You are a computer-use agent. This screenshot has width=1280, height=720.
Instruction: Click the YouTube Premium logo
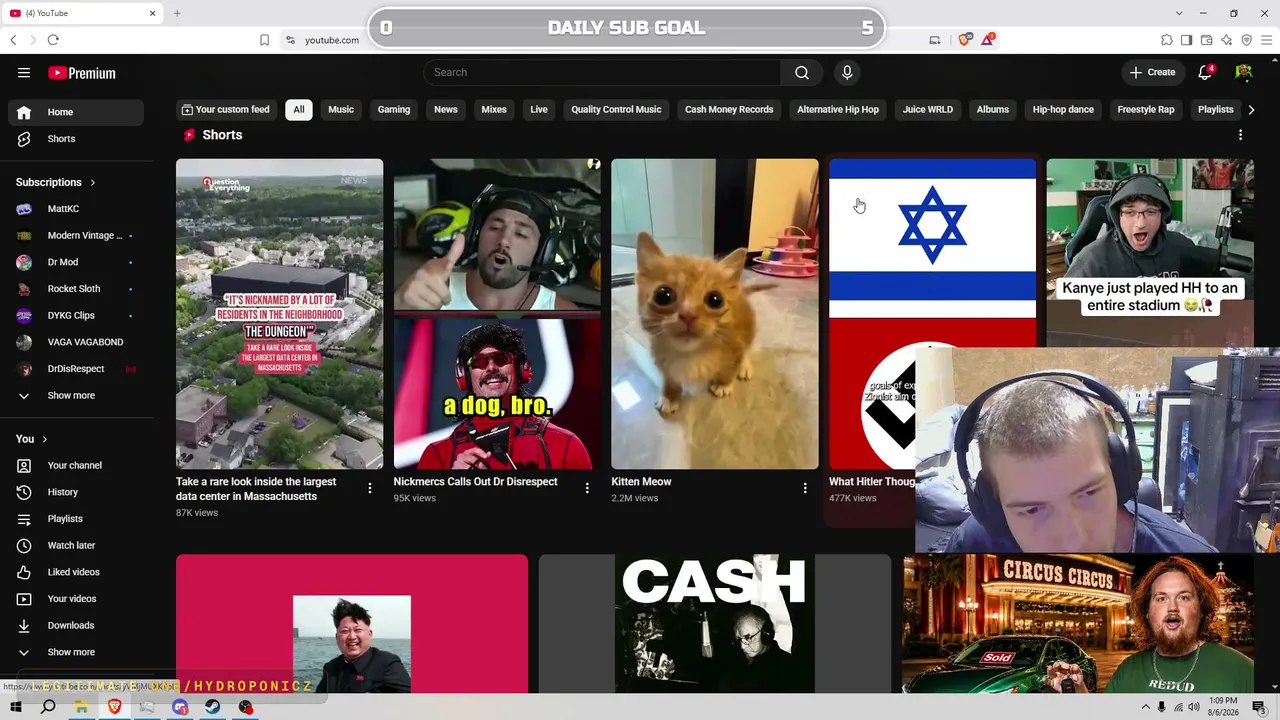point(82,73)
